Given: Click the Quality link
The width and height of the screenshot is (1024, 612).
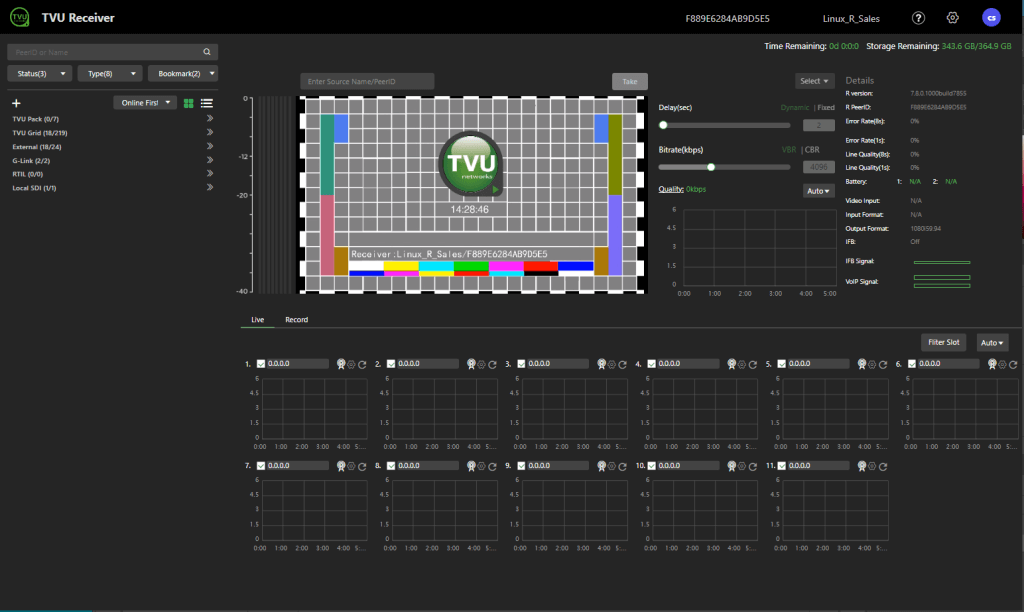Looking at the screenshot, I should click(671, 189).
